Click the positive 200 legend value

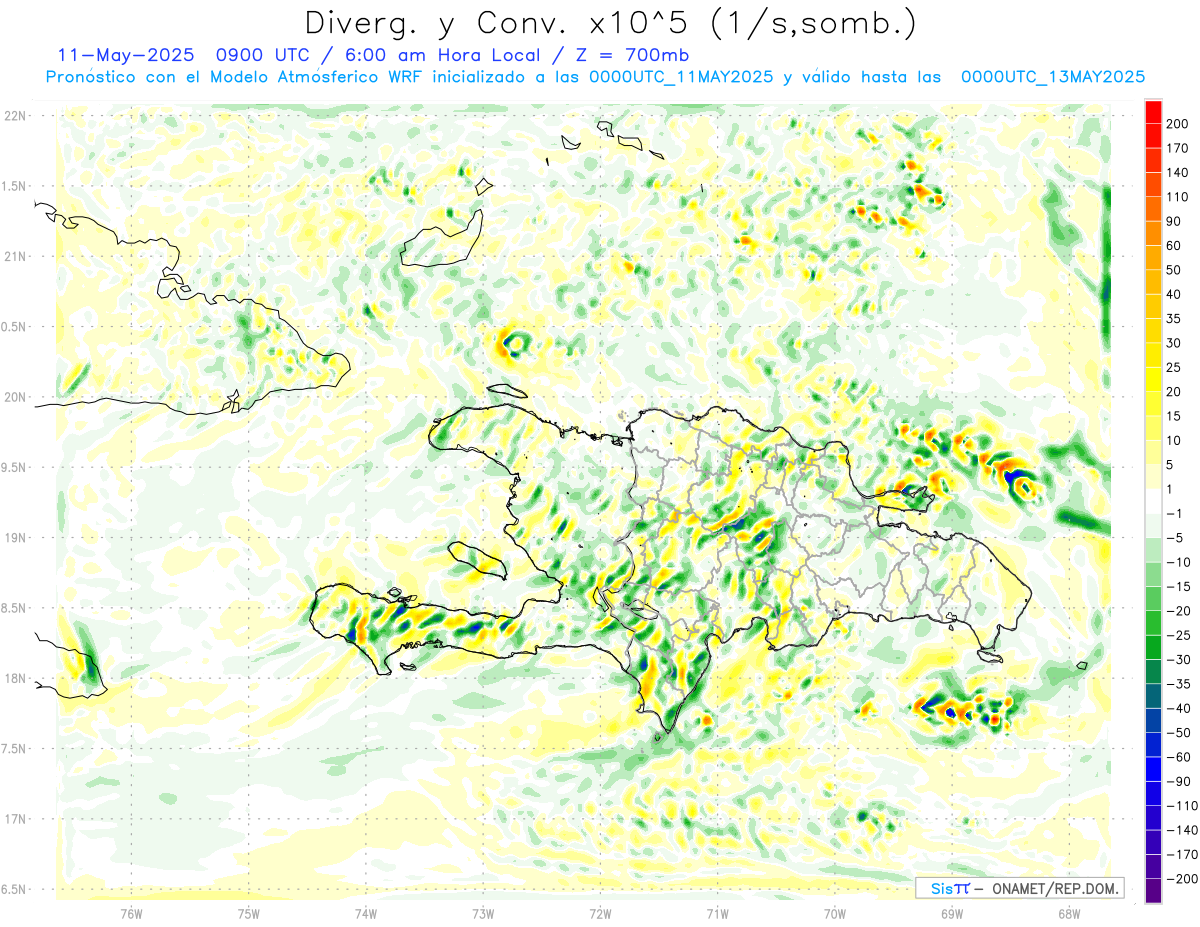click(x=1177, y=124)
